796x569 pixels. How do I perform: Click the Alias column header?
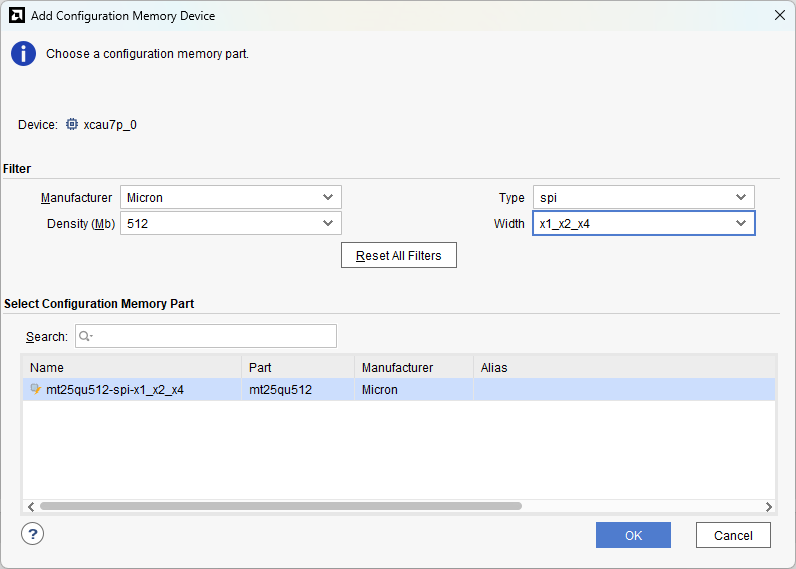pos(623,367)
